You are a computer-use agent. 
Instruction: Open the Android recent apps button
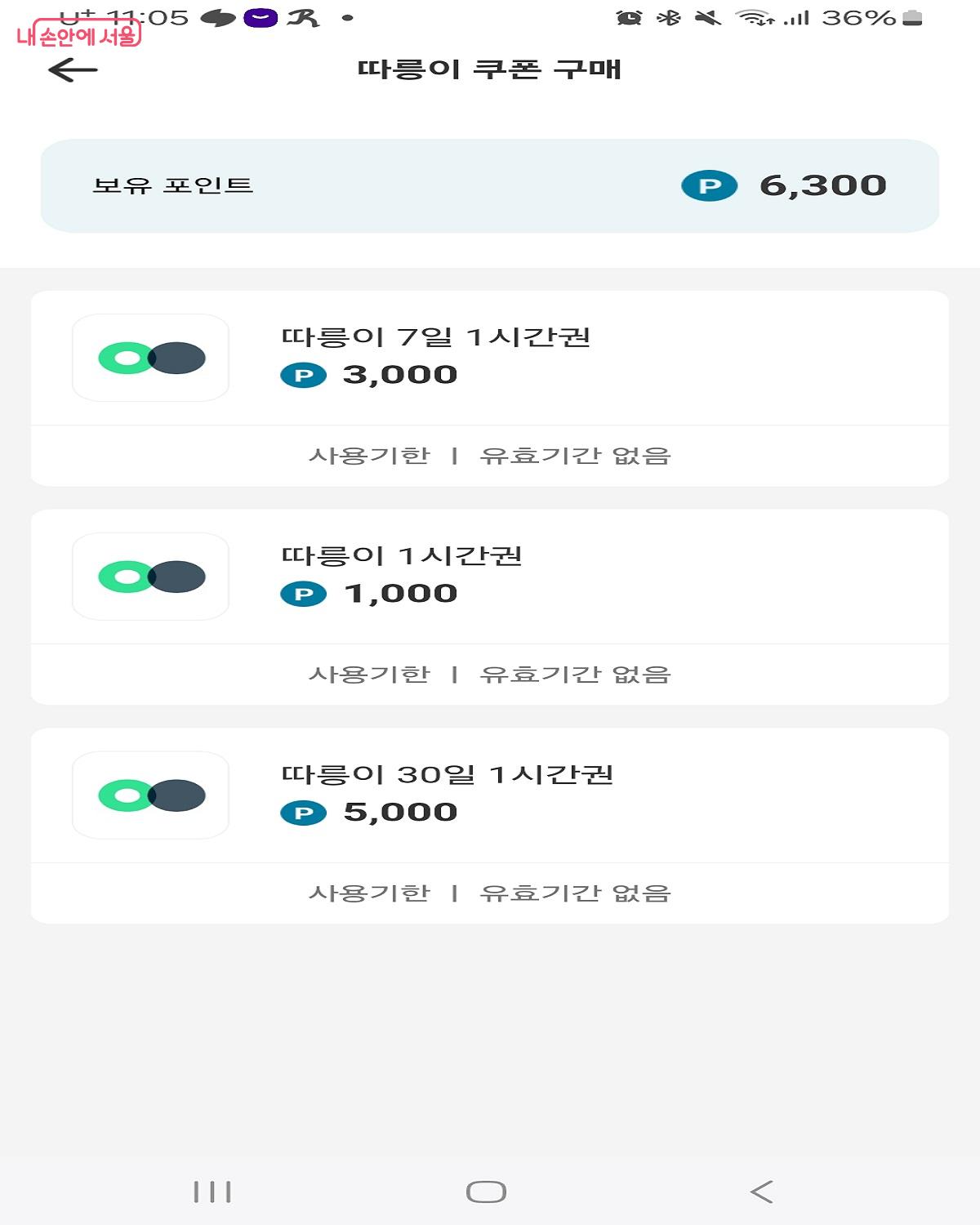[212, 1192]
